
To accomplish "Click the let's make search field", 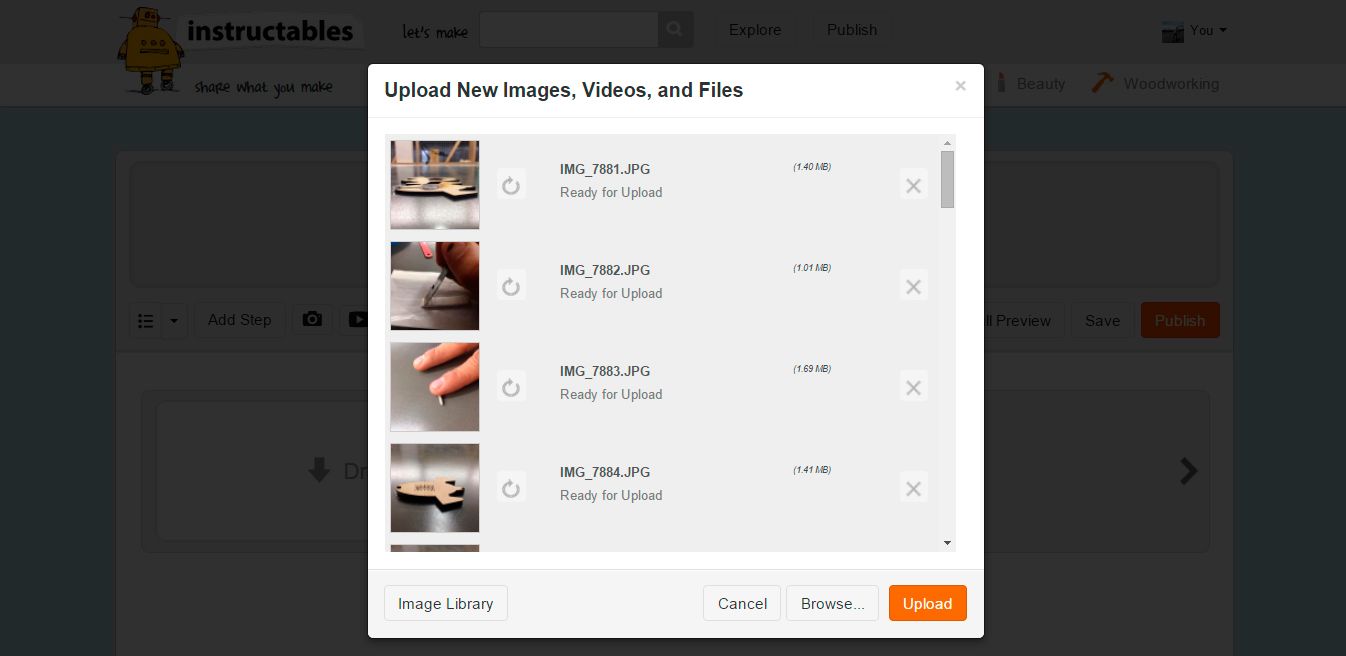I will pyautogui.click(x=568, y=30).
